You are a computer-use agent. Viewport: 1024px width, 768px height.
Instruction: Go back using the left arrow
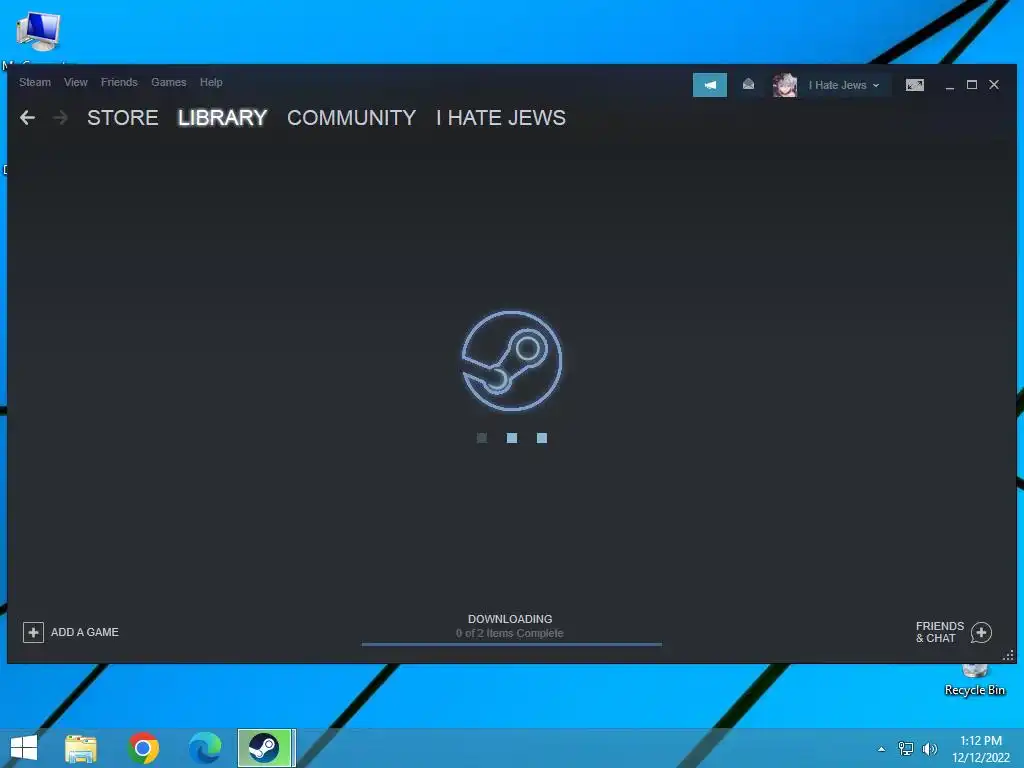[x=27, y=118]
